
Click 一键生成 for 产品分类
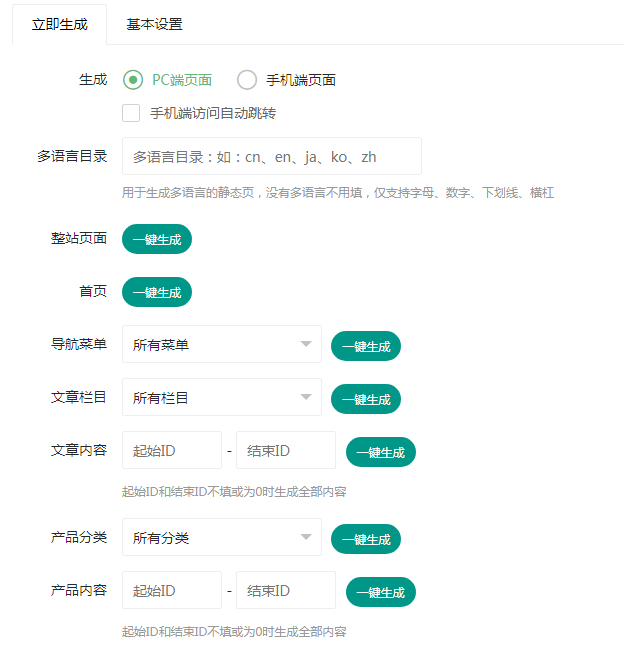[x=366, y=539]
